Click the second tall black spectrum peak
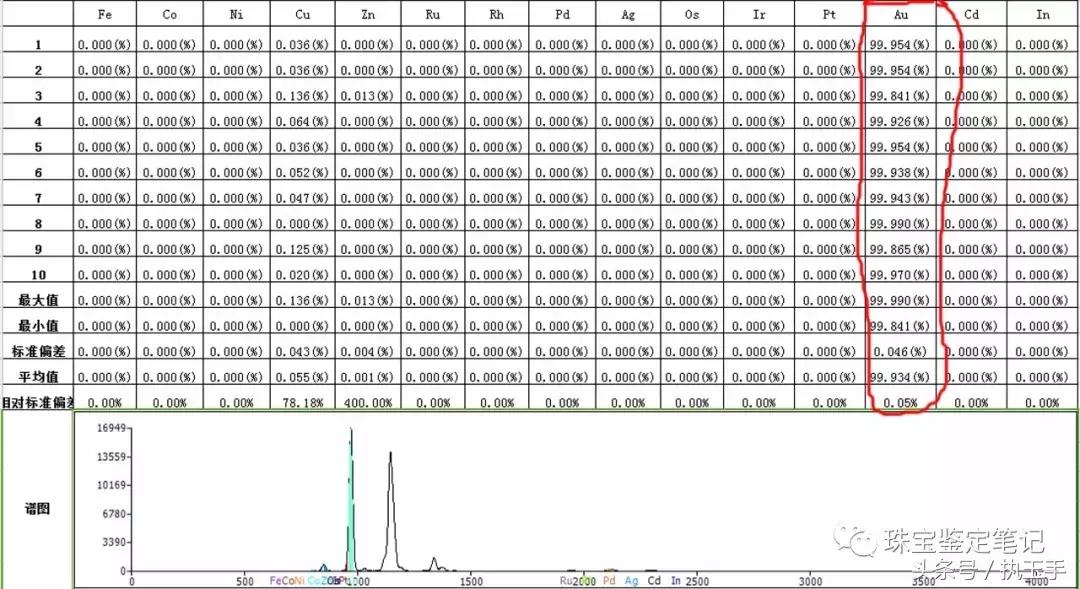1080x589 pixels. [391, 513]
